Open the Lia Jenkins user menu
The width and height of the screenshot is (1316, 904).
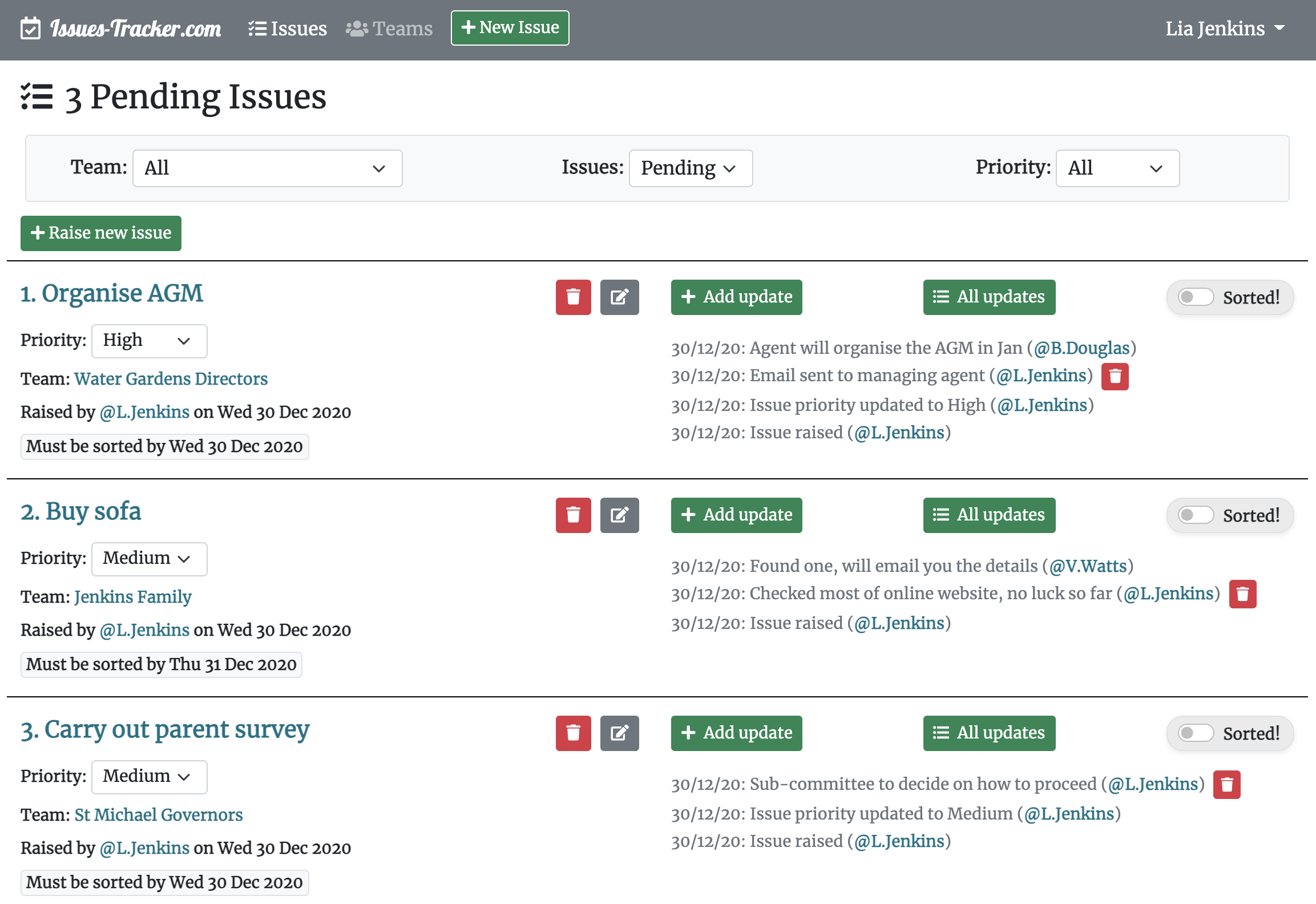(x=1224, y=29)
